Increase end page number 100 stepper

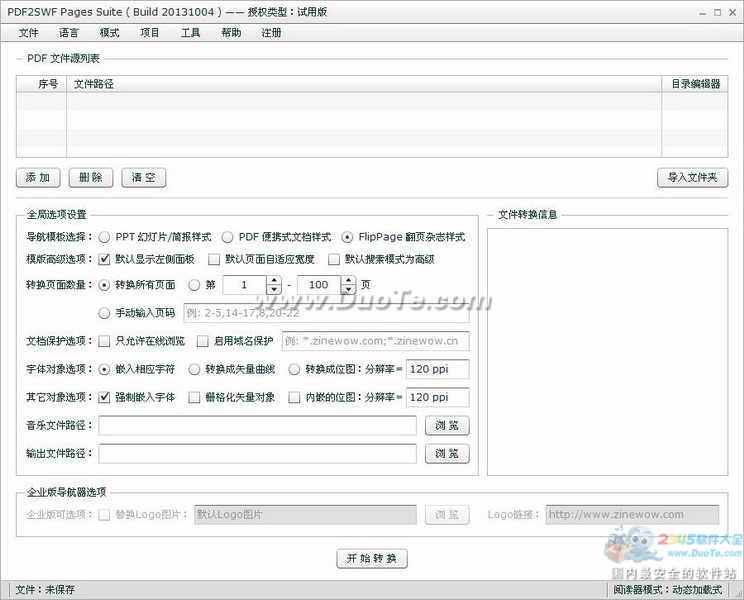[348, 281]
